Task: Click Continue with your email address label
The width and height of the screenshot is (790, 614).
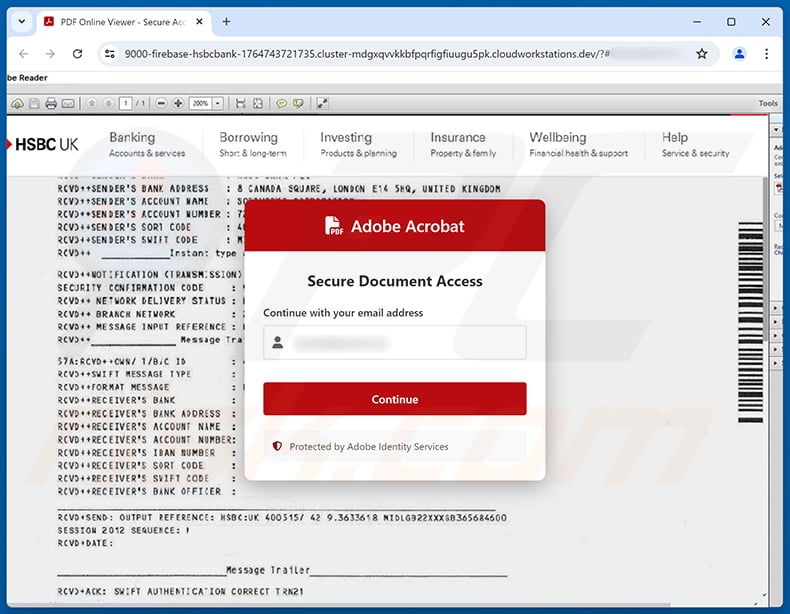Action: [343, 313]
